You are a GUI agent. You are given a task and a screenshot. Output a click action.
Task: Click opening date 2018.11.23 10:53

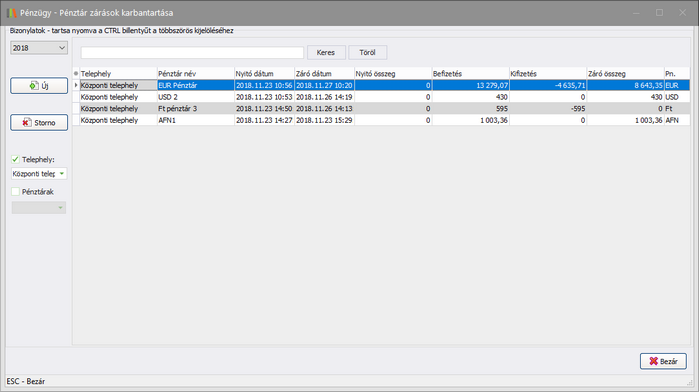point(264,97)
